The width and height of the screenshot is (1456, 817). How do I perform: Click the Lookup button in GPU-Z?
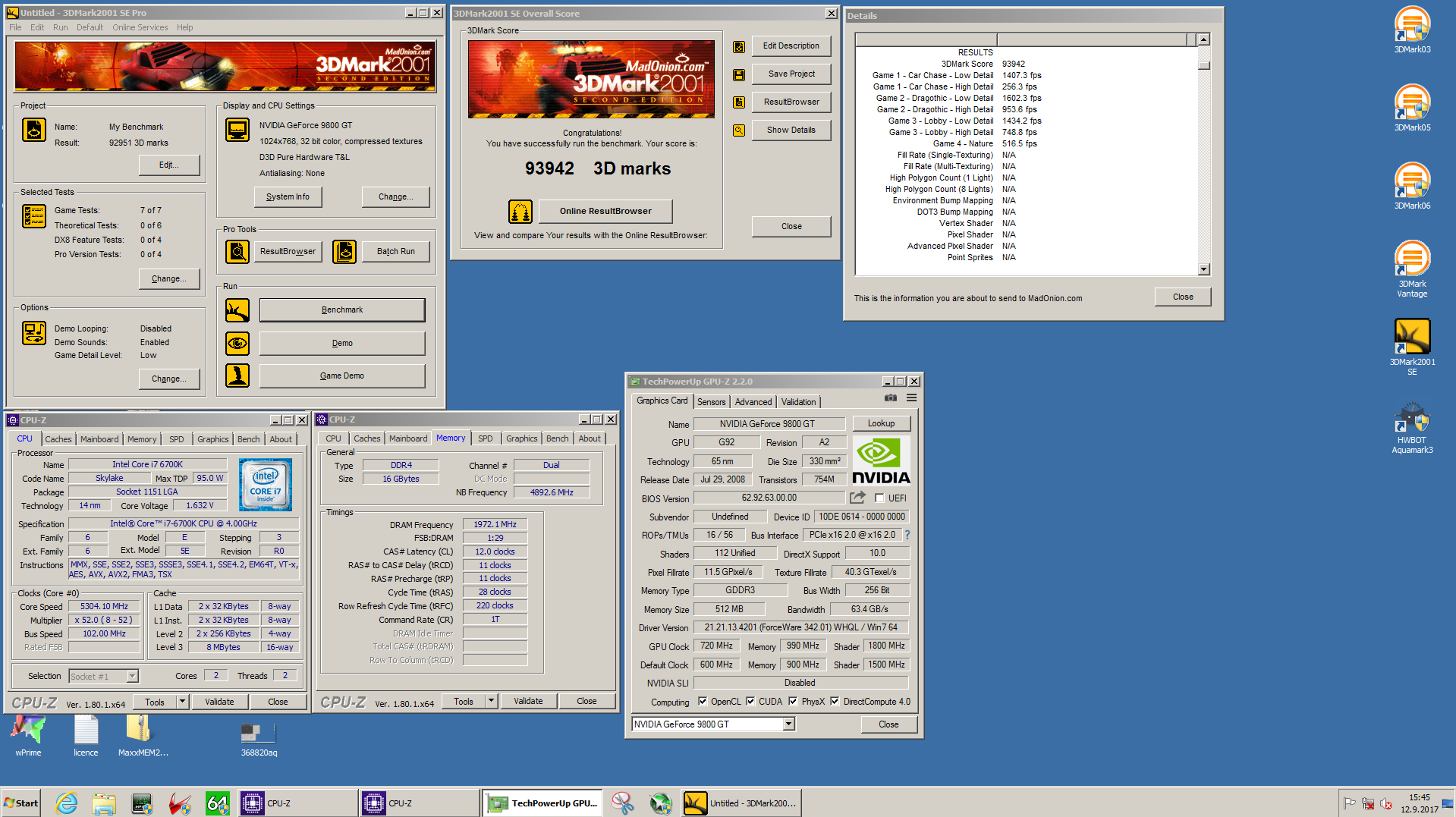881,424
